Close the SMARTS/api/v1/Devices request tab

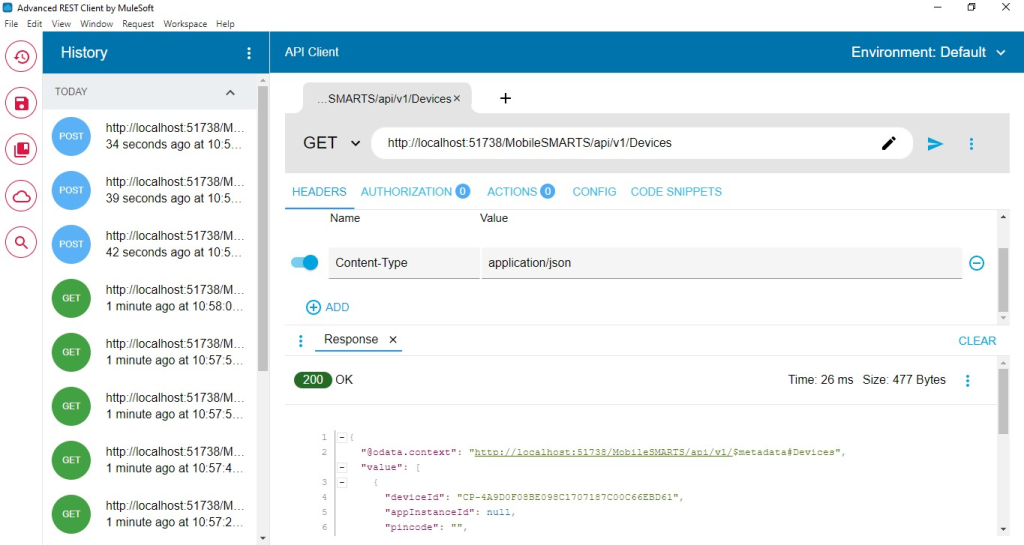(x=457, y=98)
